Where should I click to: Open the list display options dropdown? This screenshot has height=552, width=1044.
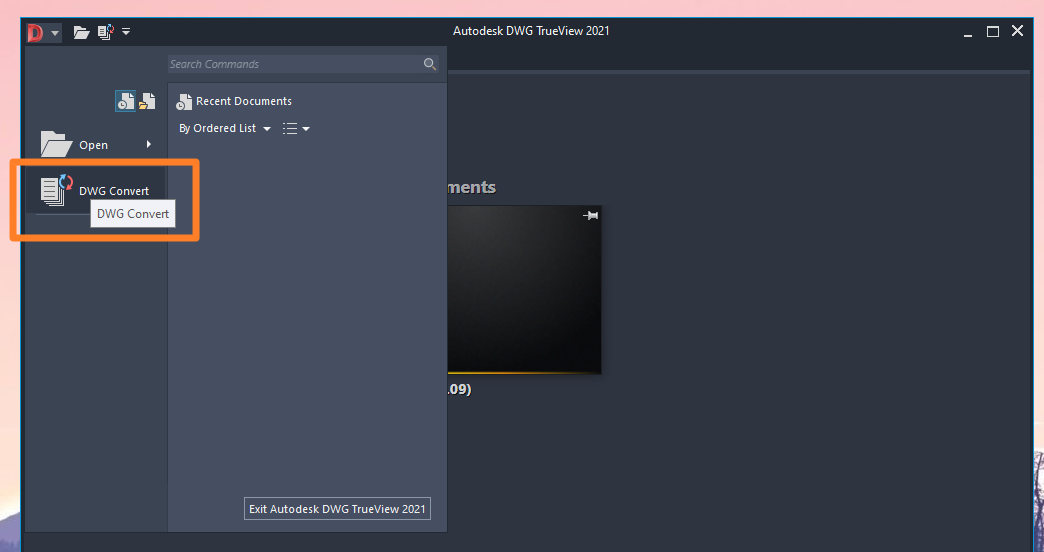(296, 129)
